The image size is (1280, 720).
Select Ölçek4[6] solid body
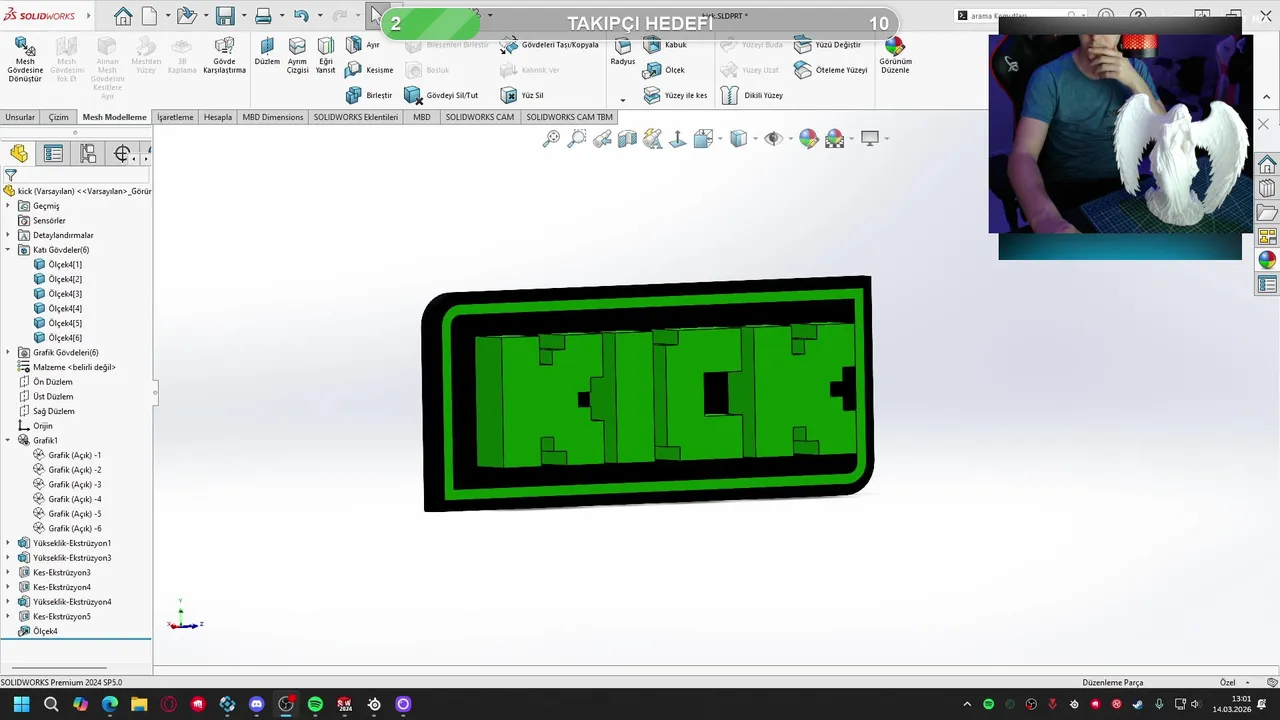[x=58, y=338]
